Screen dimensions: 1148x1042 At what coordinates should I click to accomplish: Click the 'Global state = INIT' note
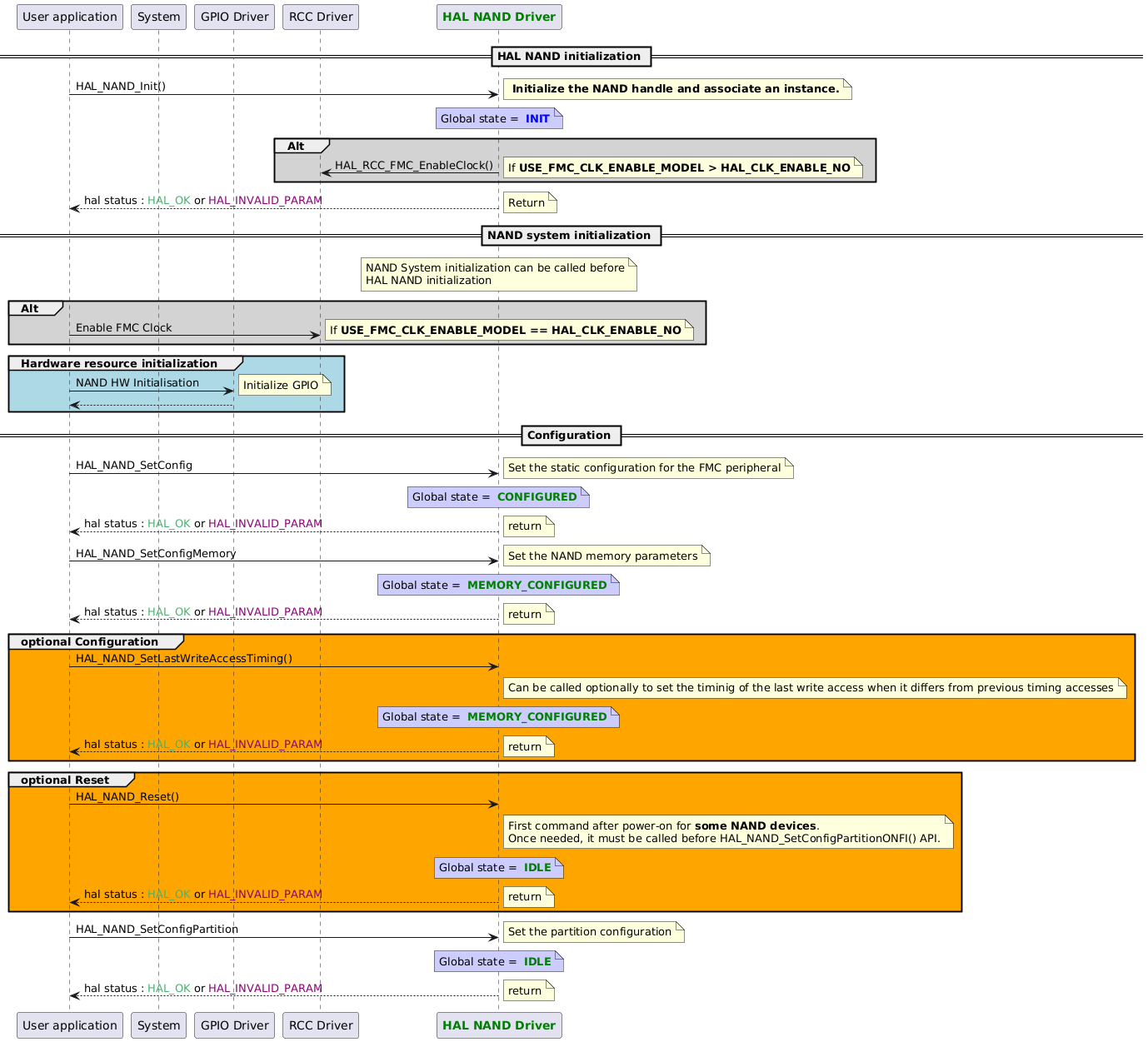499,118
